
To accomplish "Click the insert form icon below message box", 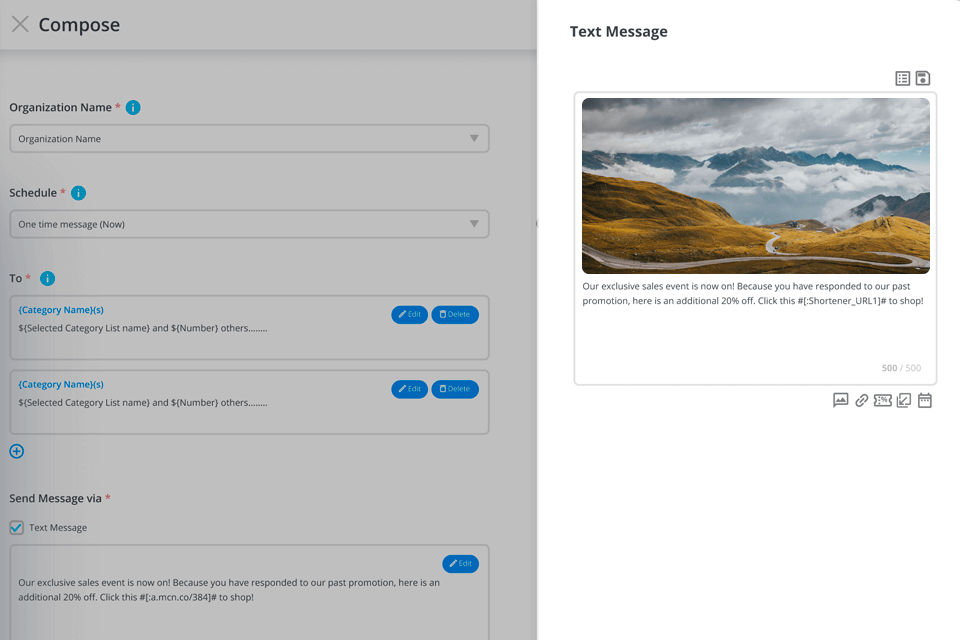I will [x=904, y=401].
